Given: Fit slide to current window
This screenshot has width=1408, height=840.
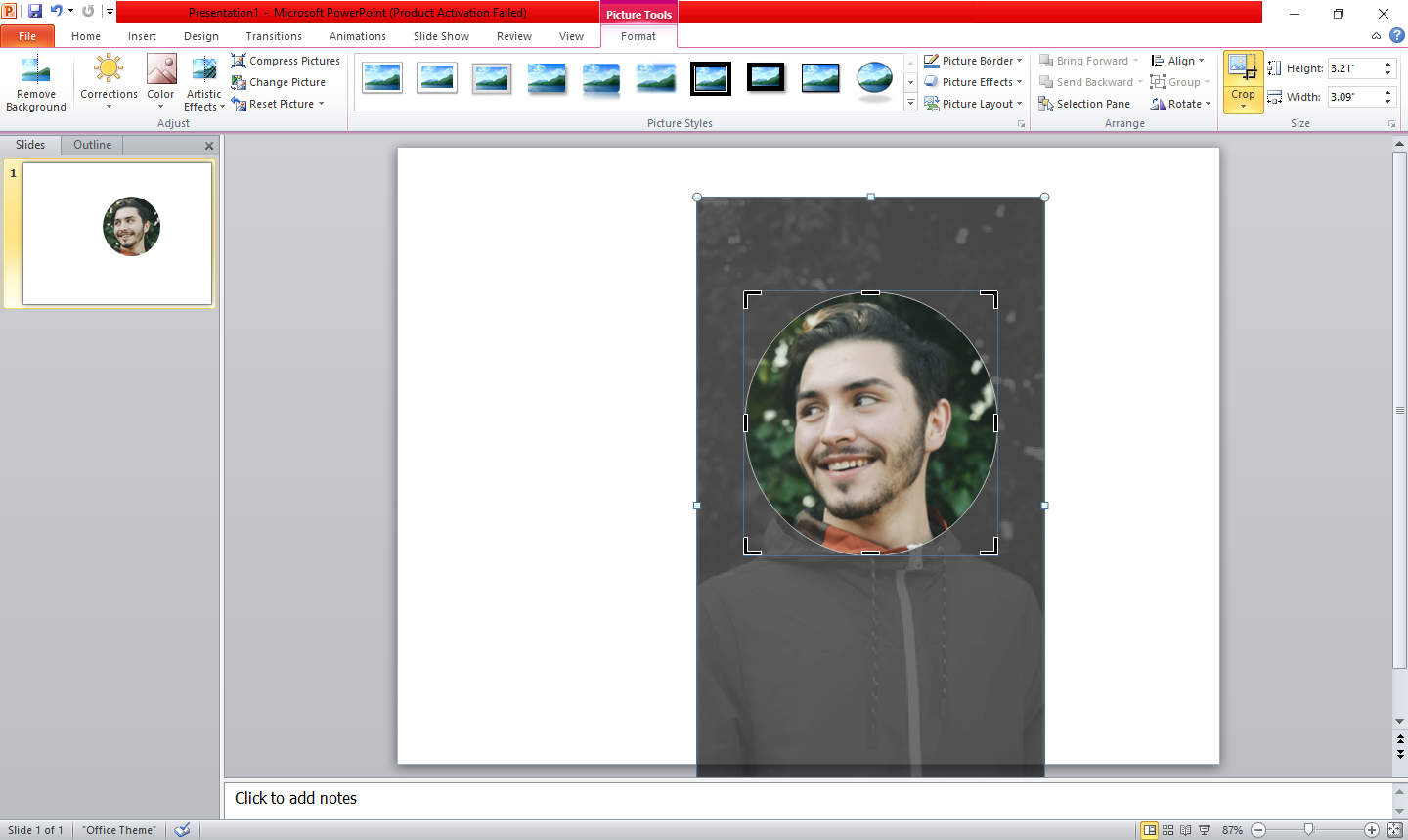Looking at the screenshot, I should coord(1395,830).
